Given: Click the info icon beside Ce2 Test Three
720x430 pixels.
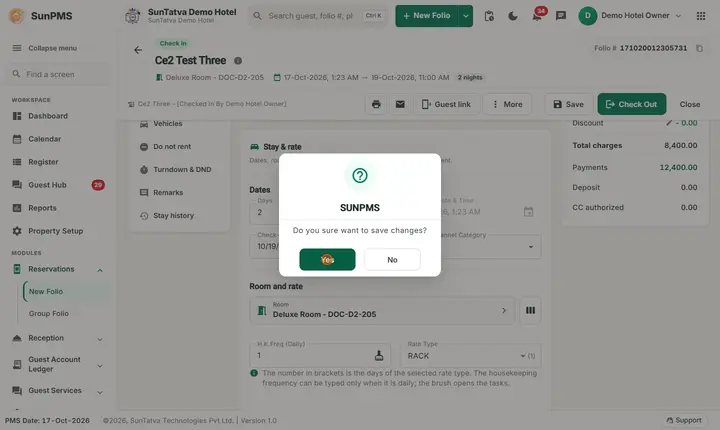Looking at the screenshot, I should coord(238,61).
